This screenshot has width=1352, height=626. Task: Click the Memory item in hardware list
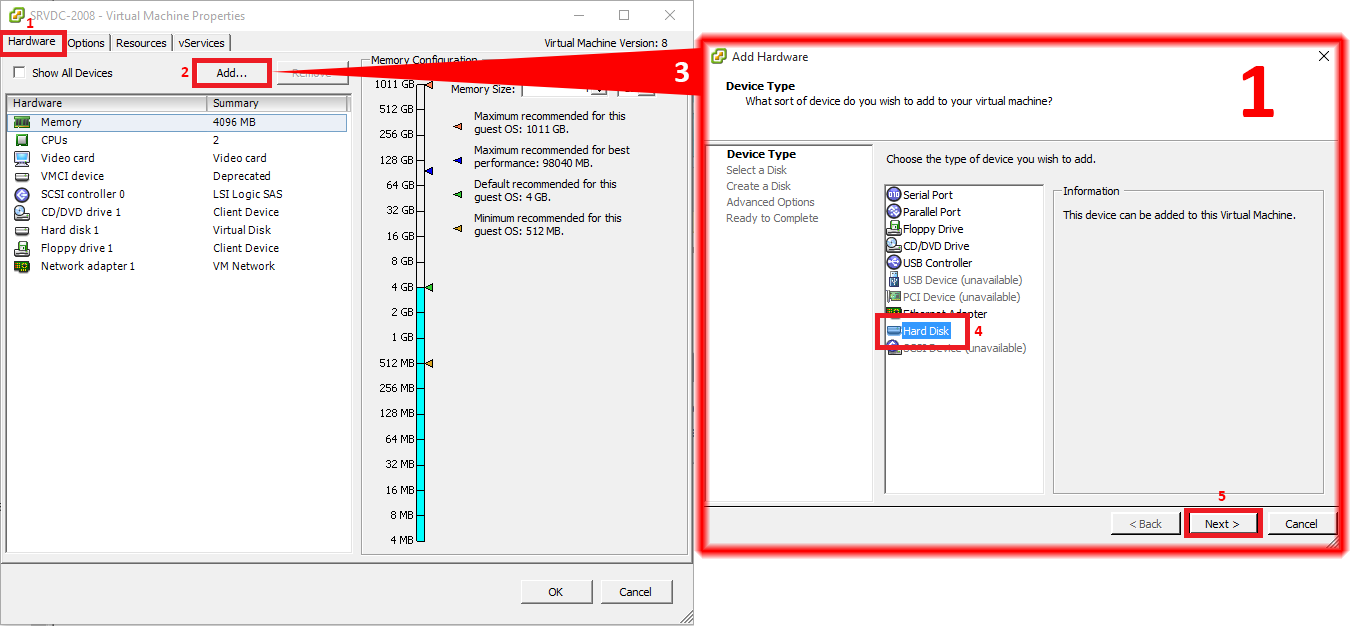60,121
